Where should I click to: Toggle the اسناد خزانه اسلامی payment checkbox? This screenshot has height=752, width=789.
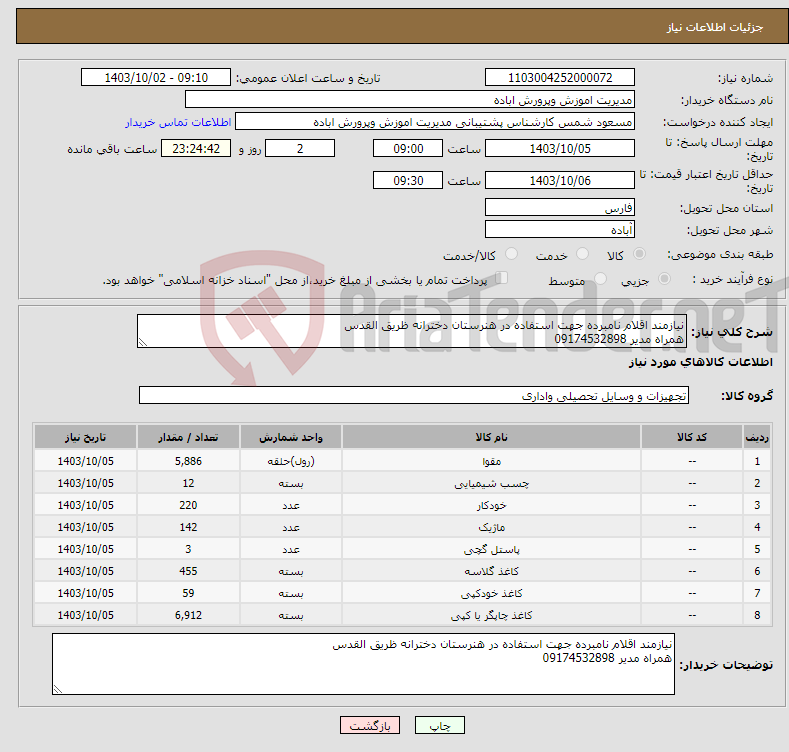502,278
